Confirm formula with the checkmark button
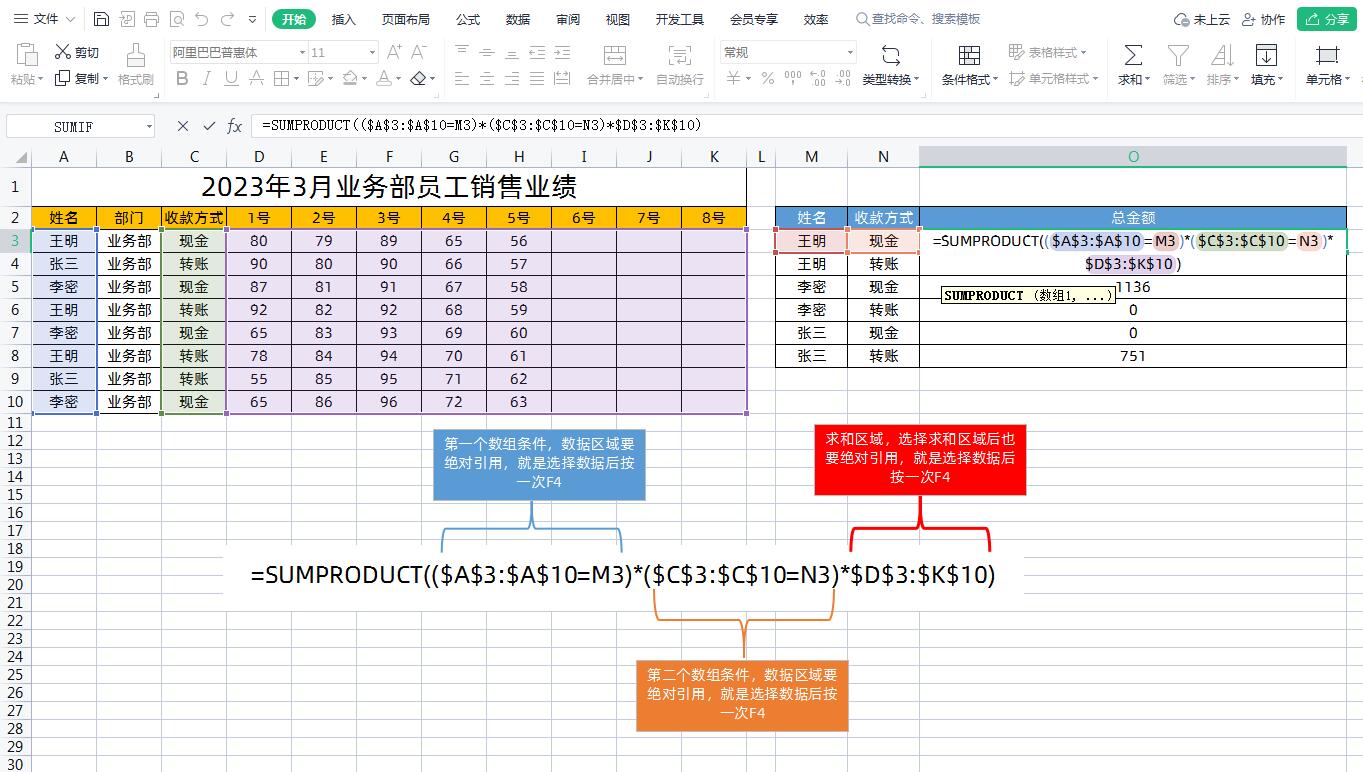Viewport: 1363px width, 772px height. point(207,126)
